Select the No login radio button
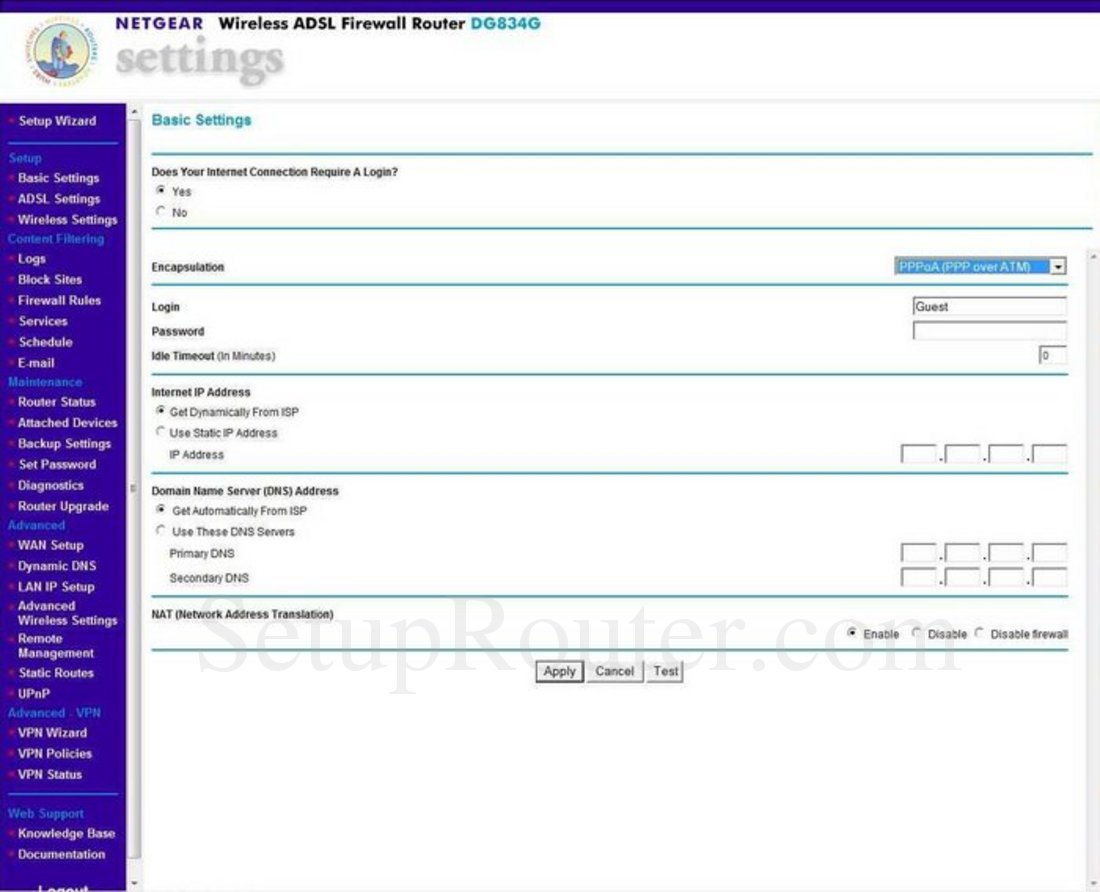 (162, 210)
